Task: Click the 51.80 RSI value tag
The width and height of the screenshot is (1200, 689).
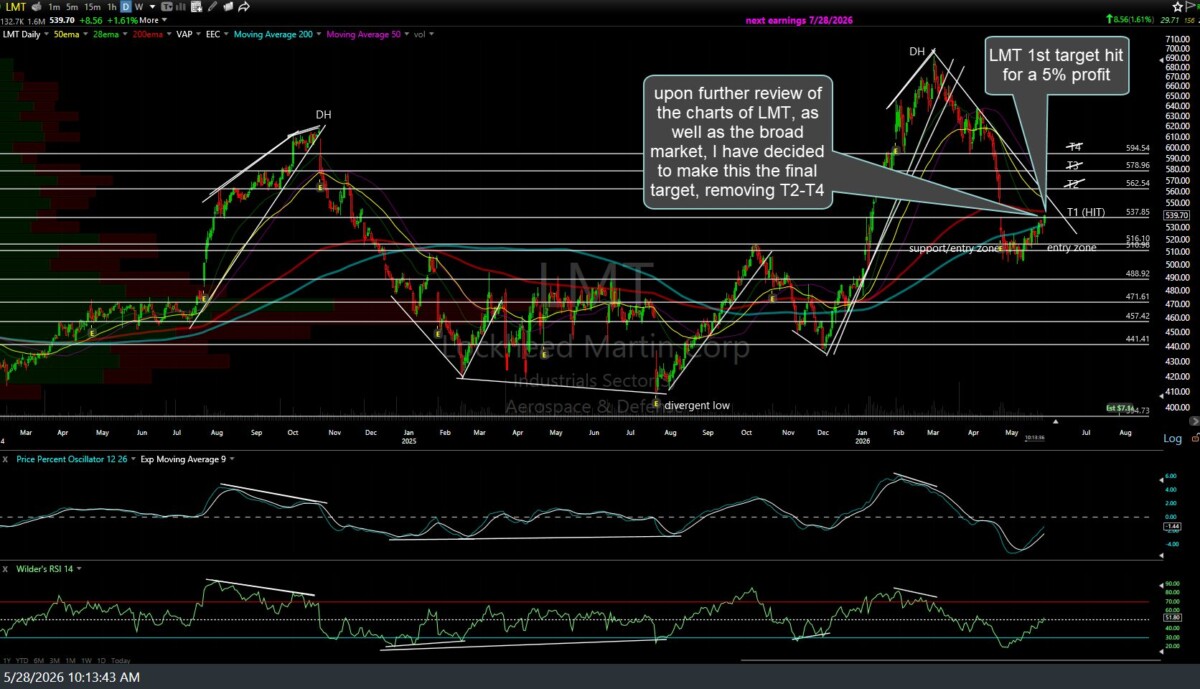Action: point(1173,617)
